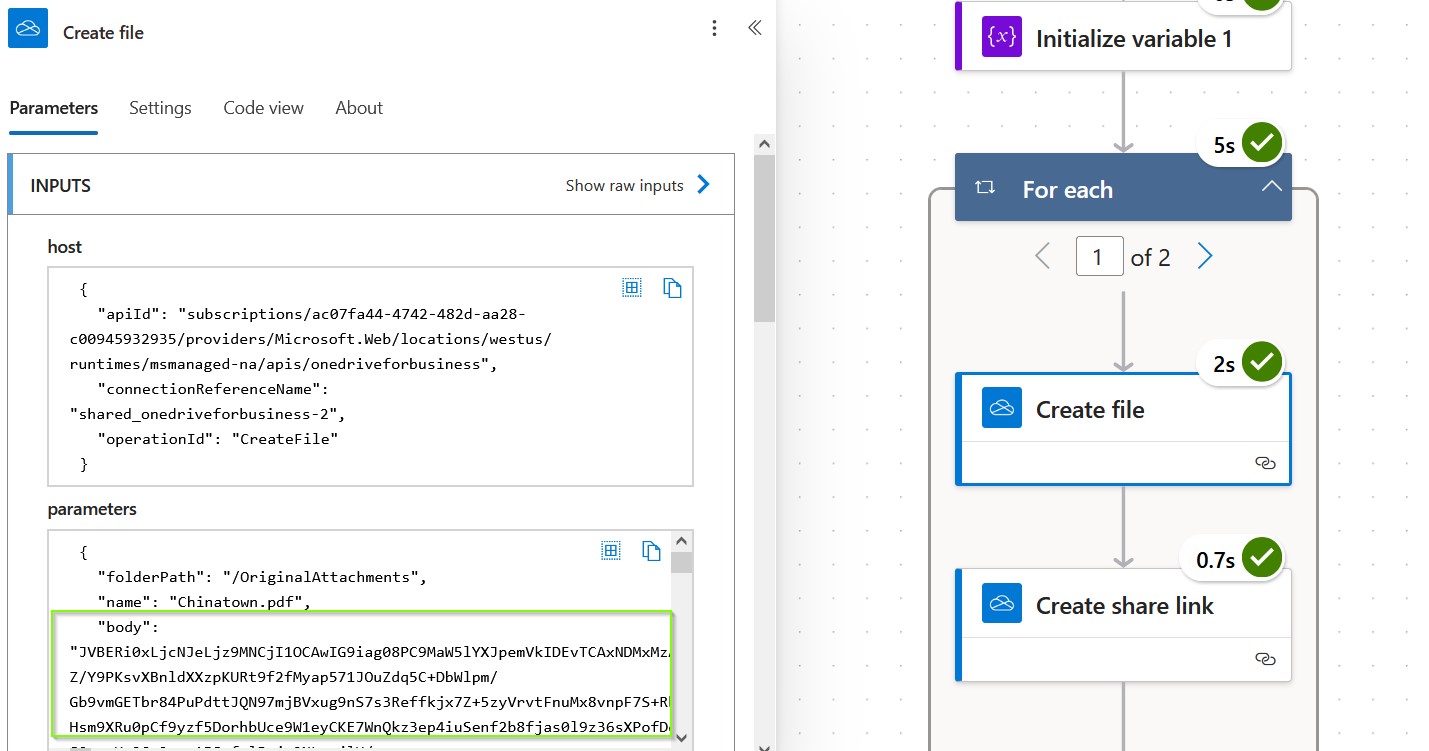Click the INPUTS section heading
Screen dimensions: 1429x751
(60, 185)
